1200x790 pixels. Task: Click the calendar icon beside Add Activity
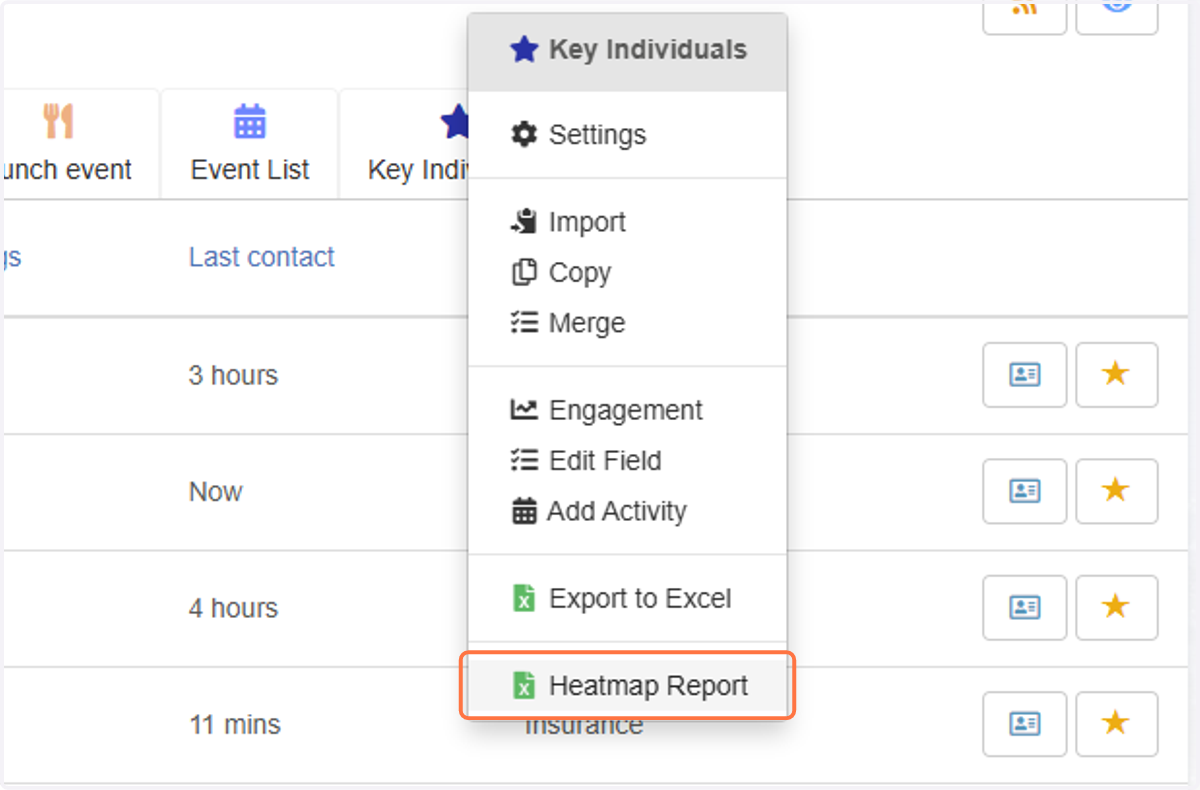[x=524, y=511]
